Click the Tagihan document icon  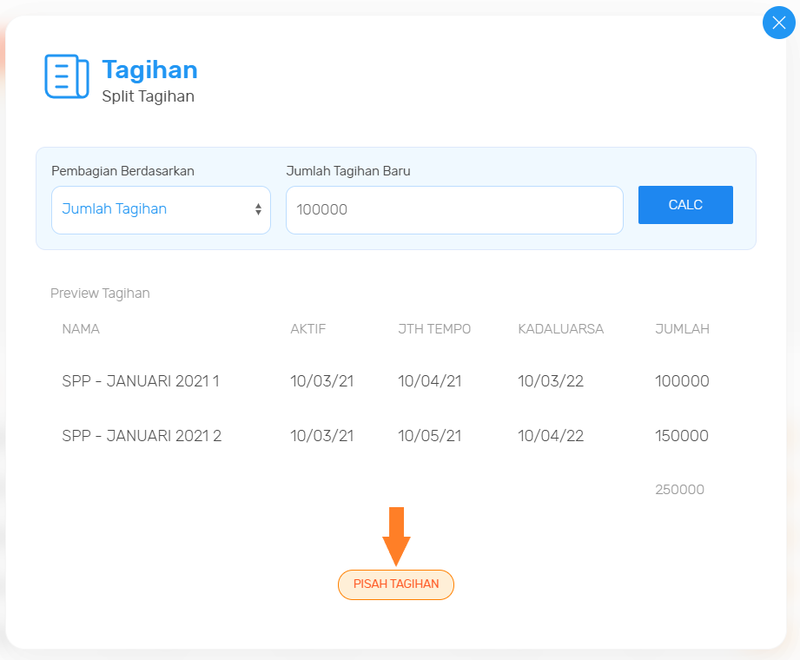tap(67, 76)
